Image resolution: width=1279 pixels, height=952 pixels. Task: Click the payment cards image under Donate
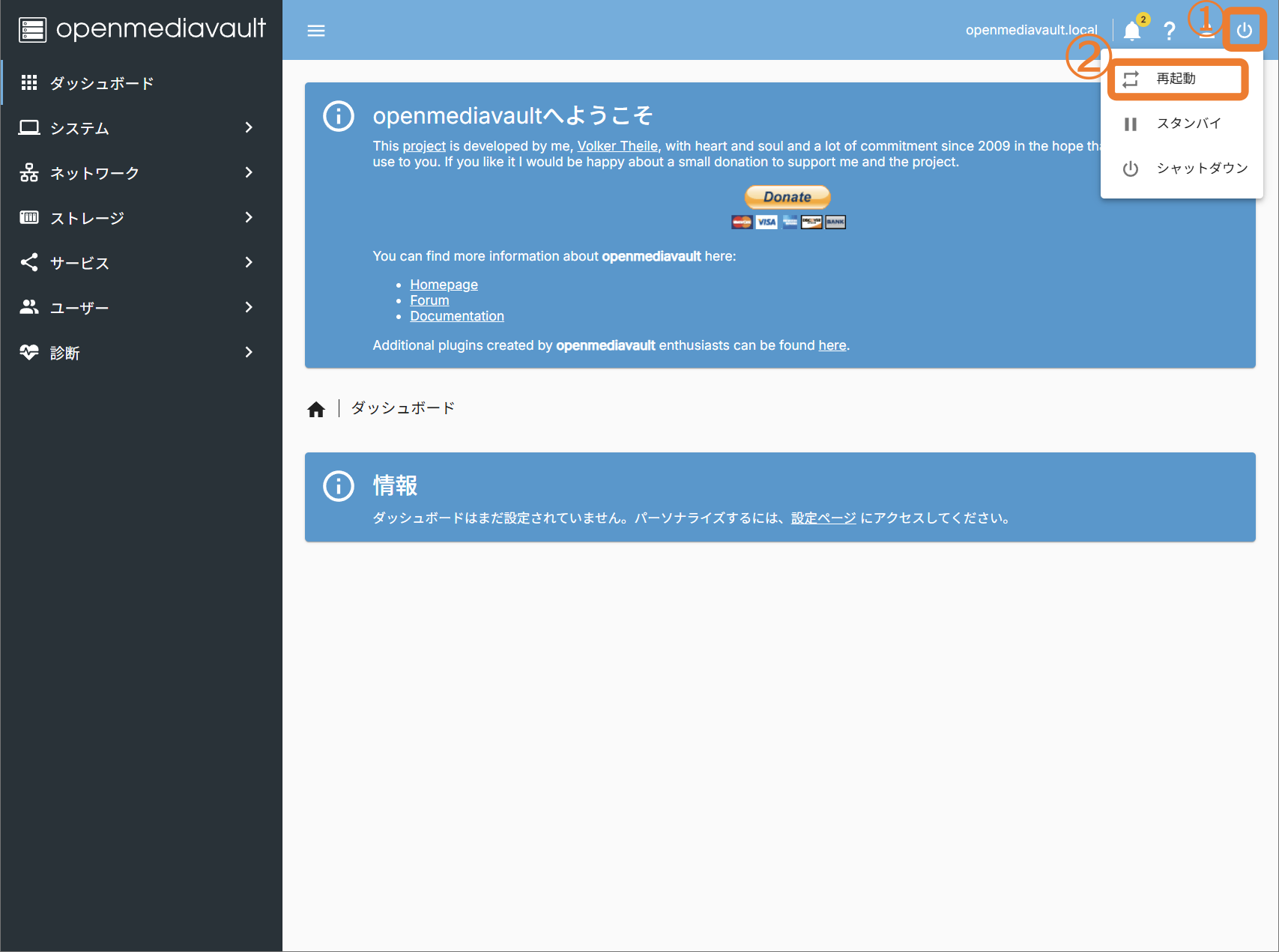click(788, 222)
